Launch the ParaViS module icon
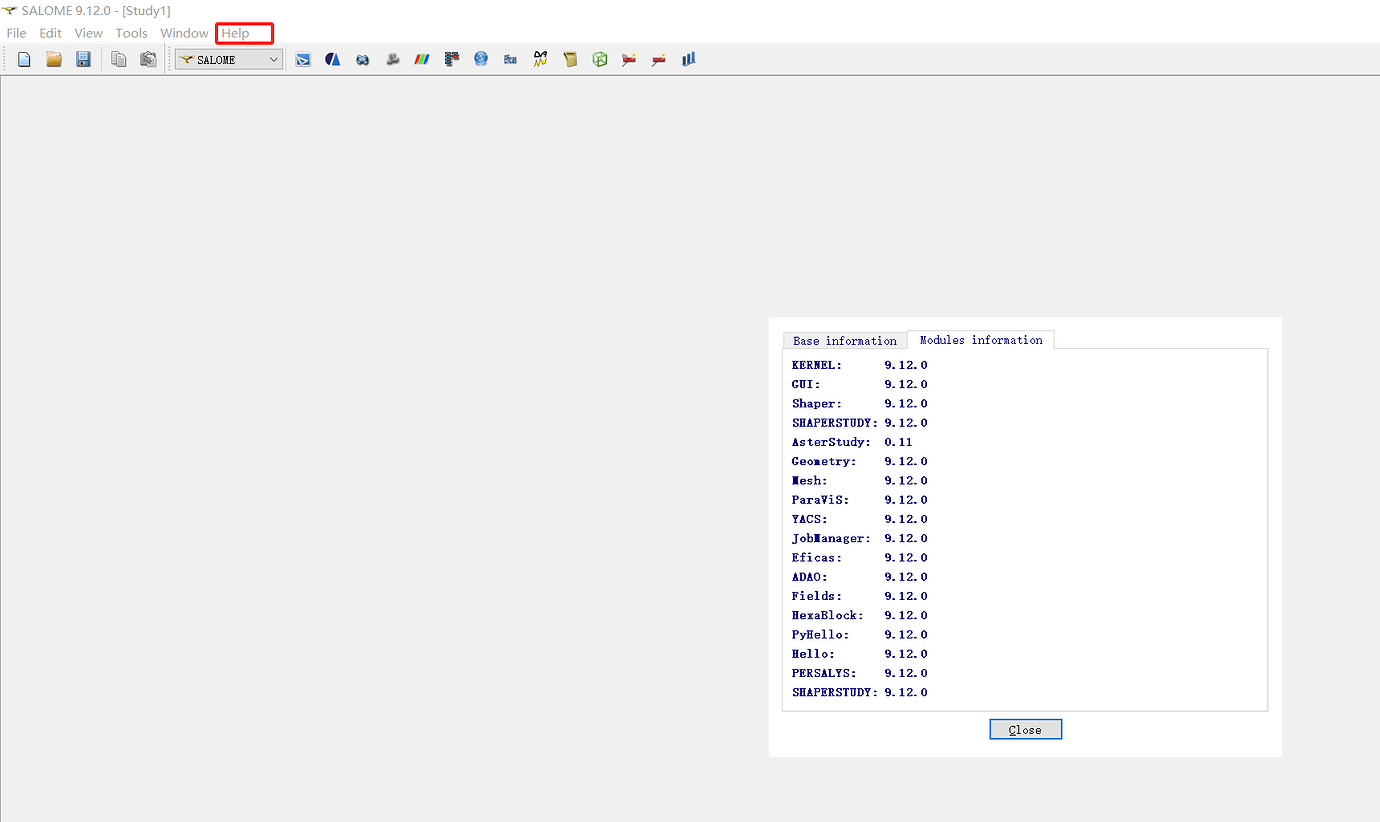 coord(421,59)
